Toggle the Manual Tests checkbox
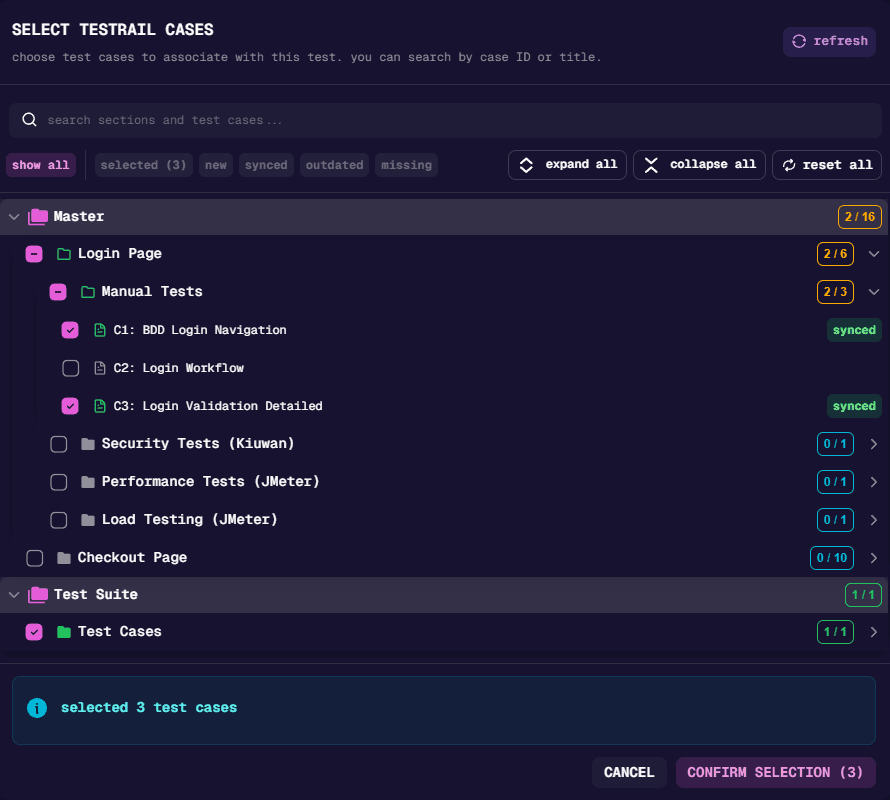This screenshot has height=800, width=890. (x=58, y=292)
